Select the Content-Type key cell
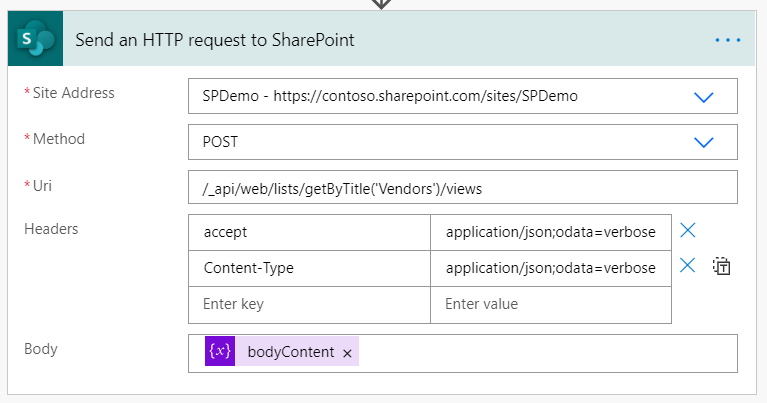The image size is (767, 403). point(309,268)
